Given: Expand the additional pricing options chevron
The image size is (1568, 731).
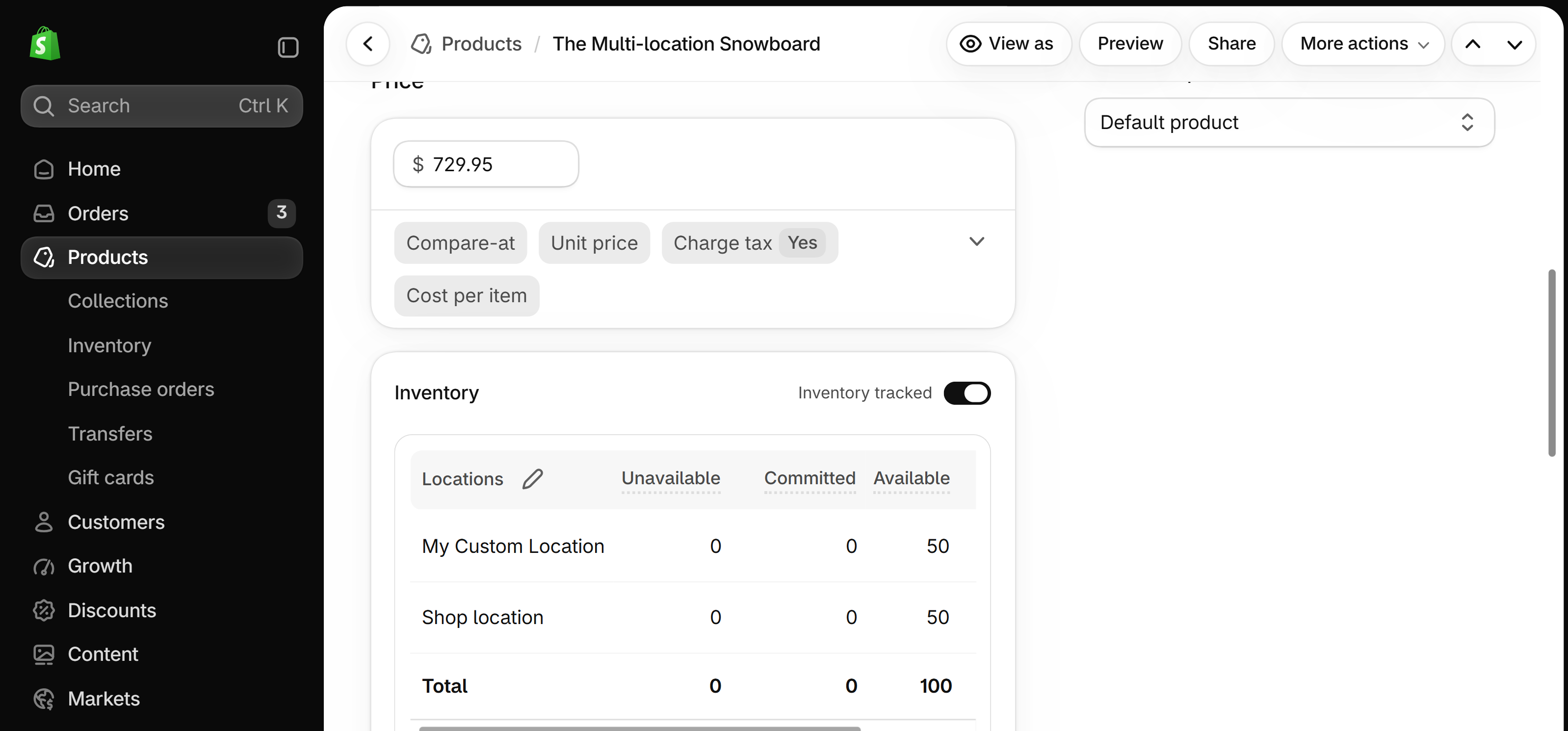Looking at the screenshot, I should [x=976, y=242].
